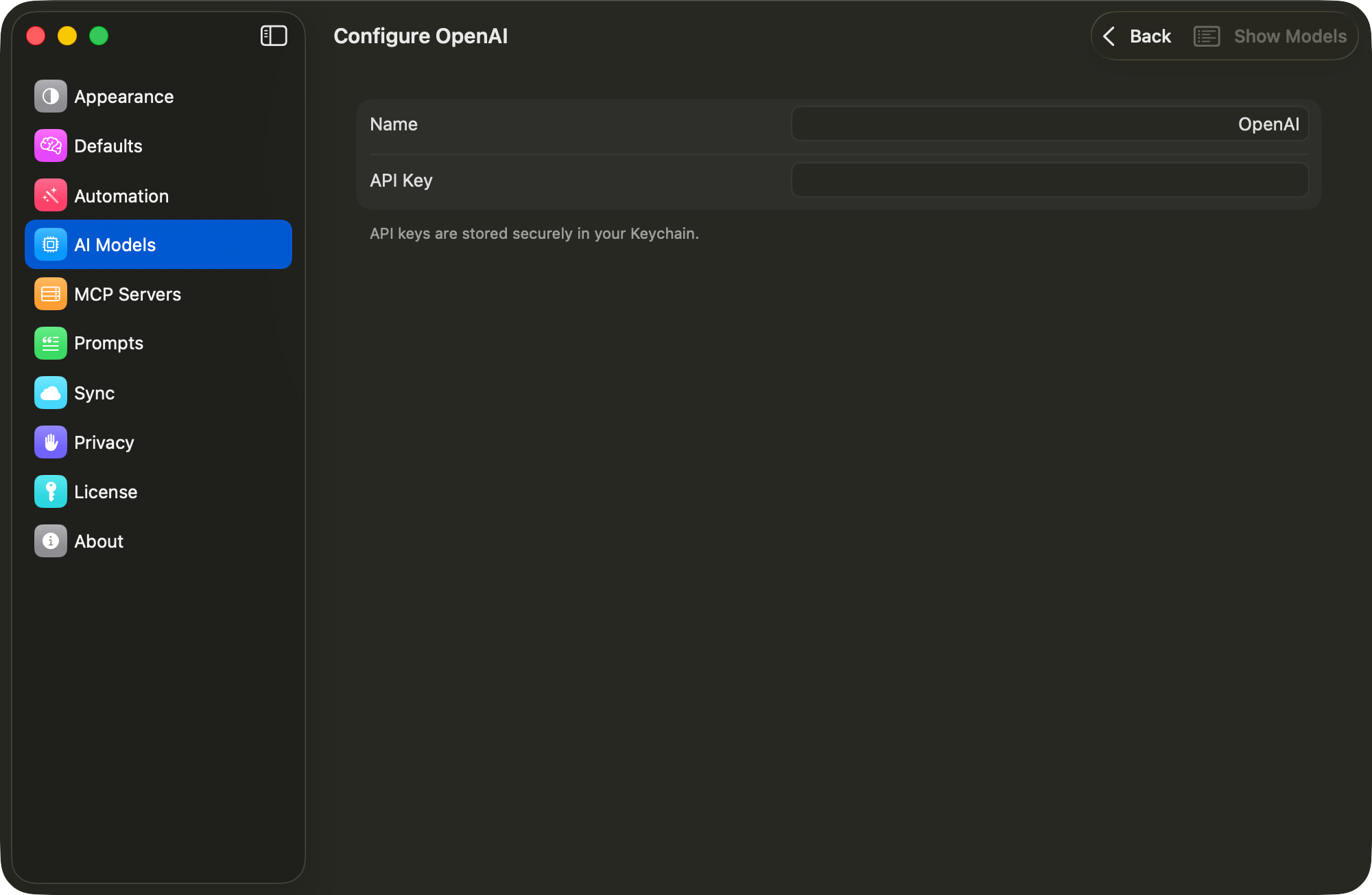1372x895 pixels.
Task: Click the Prompts green quote icon
Action: tap(51, 343)
